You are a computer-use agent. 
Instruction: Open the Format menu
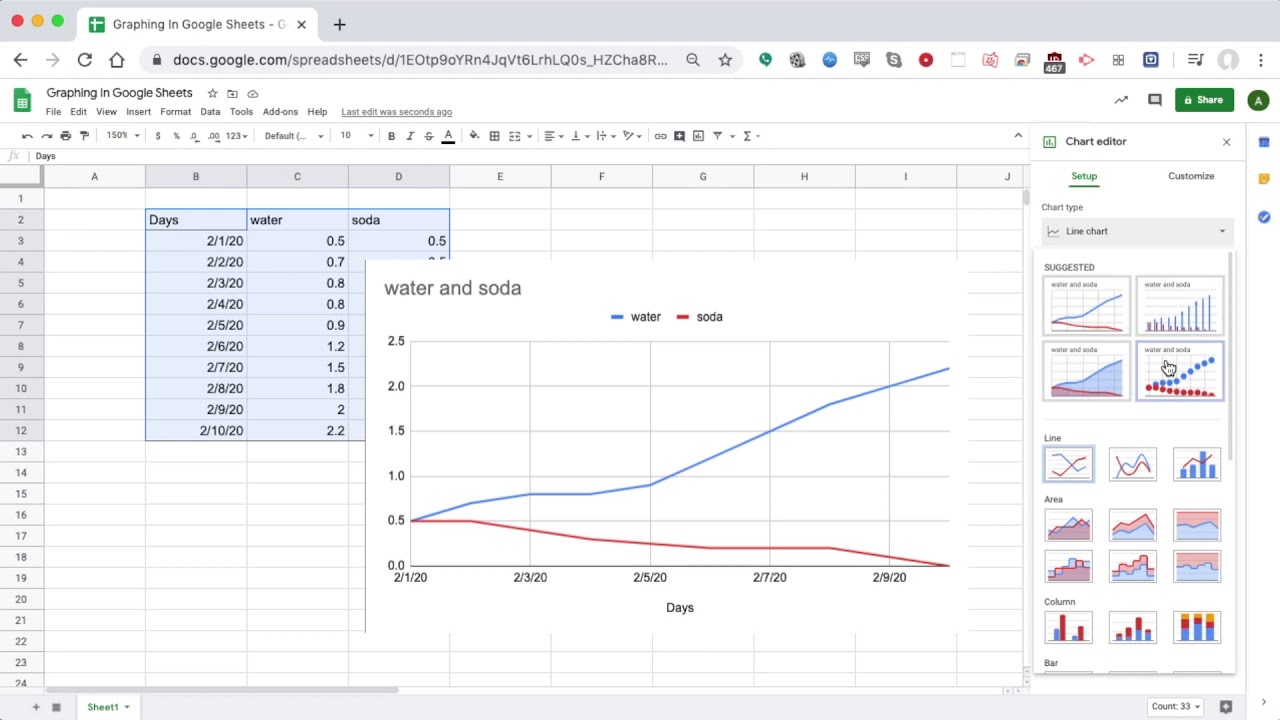pyautogui.click(x=175, y=112)
